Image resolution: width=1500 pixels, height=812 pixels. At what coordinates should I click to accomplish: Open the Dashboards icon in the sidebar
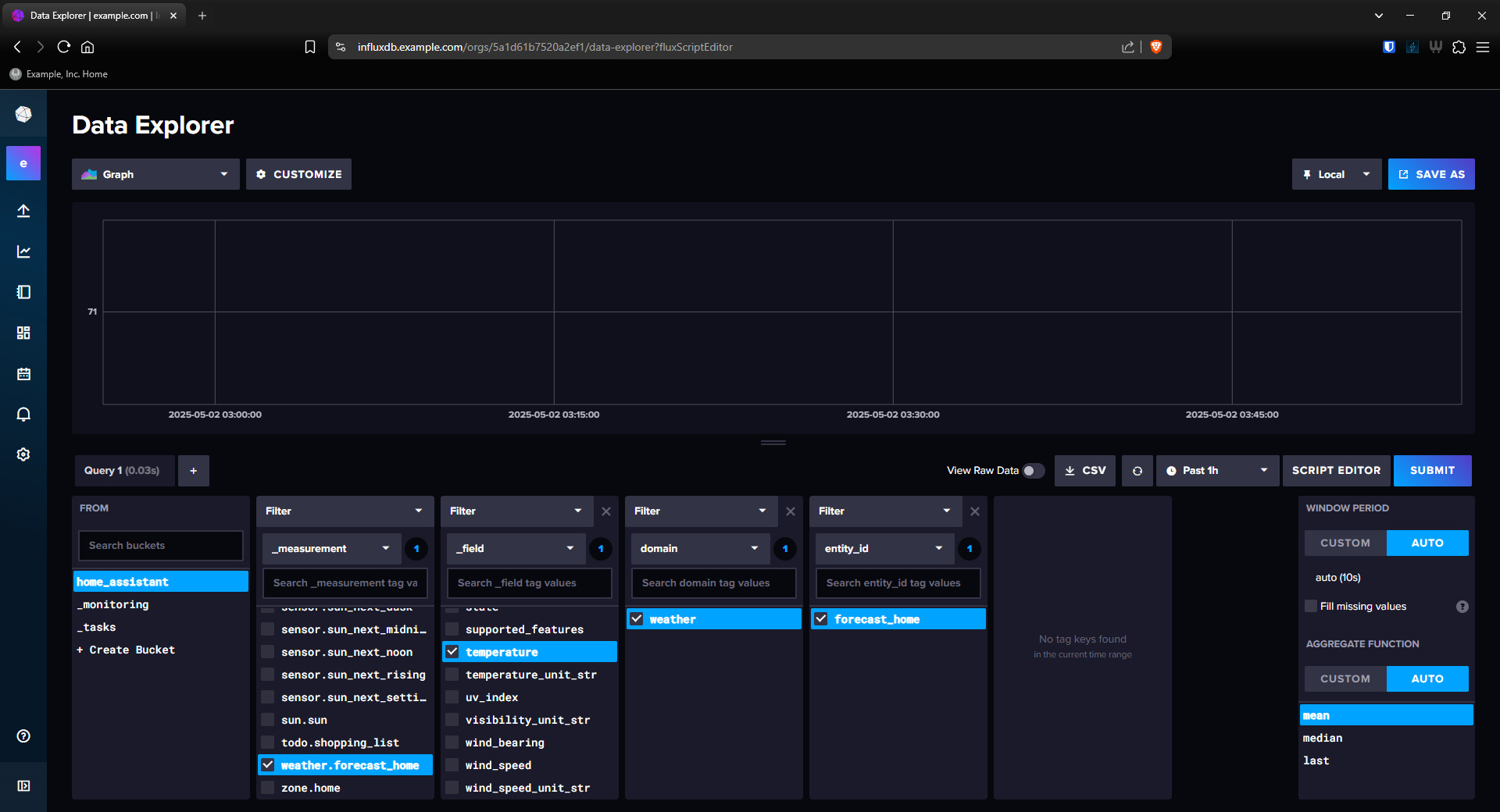click(23, 333)
